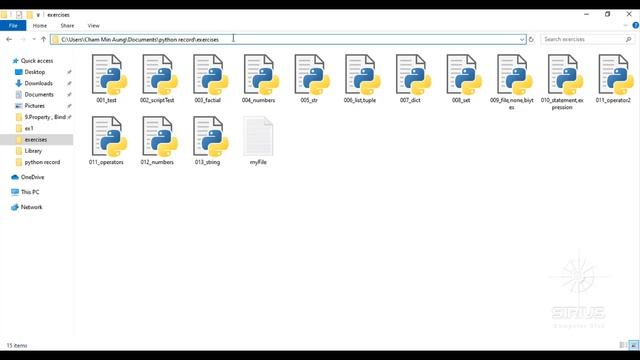Open python record folder in sidebar
The image size is (640, 360).
[38, 162]
